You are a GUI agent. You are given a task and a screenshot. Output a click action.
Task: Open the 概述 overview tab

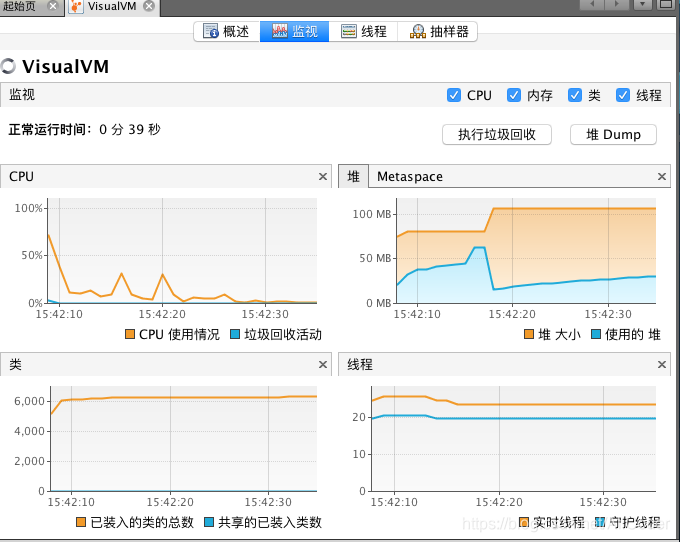226,32
